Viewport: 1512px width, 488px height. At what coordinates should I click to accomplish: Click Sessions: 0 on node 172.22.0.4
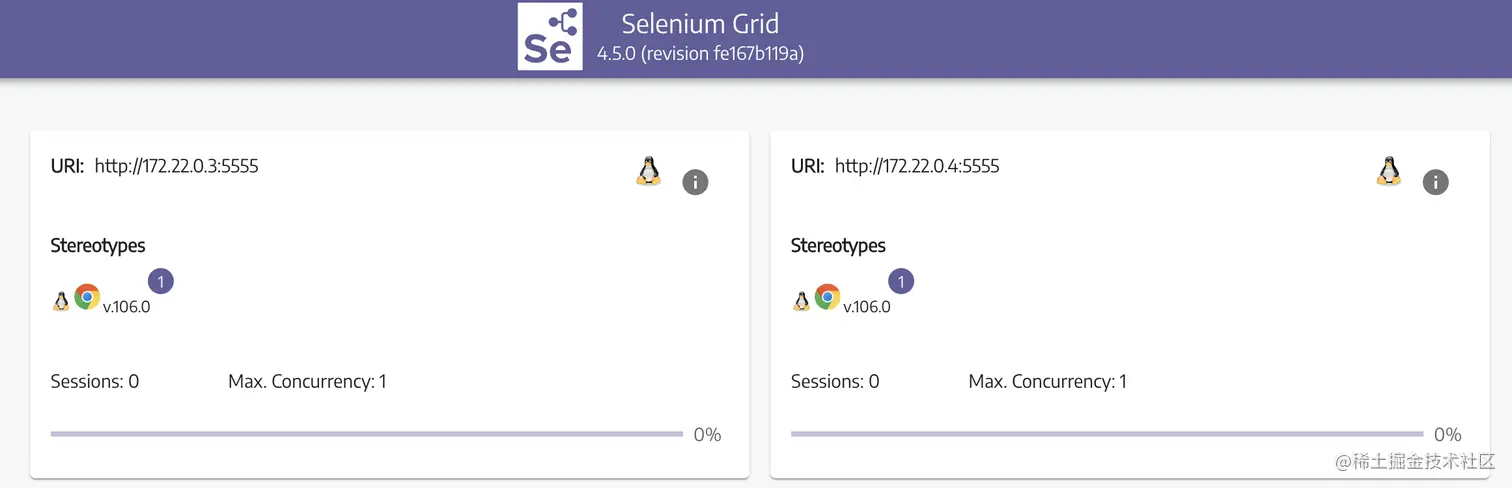click(835, 381)
